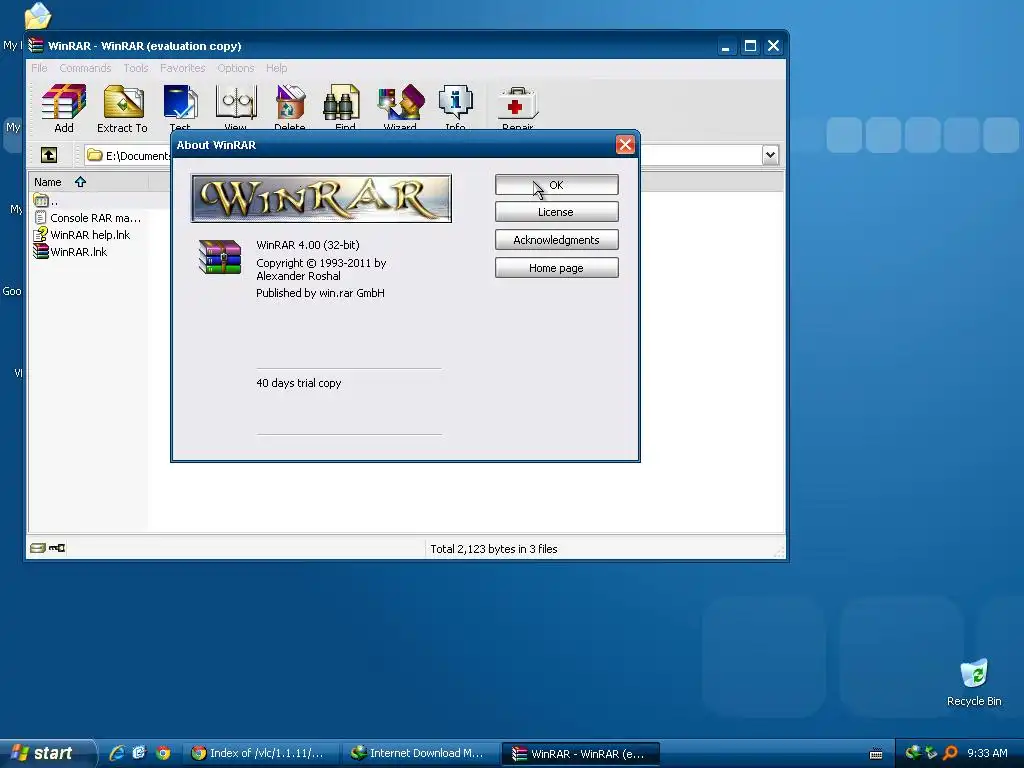Screen dimensions: 1024x768
Task: Select Console RAR manual file
Action: [88, 217]
